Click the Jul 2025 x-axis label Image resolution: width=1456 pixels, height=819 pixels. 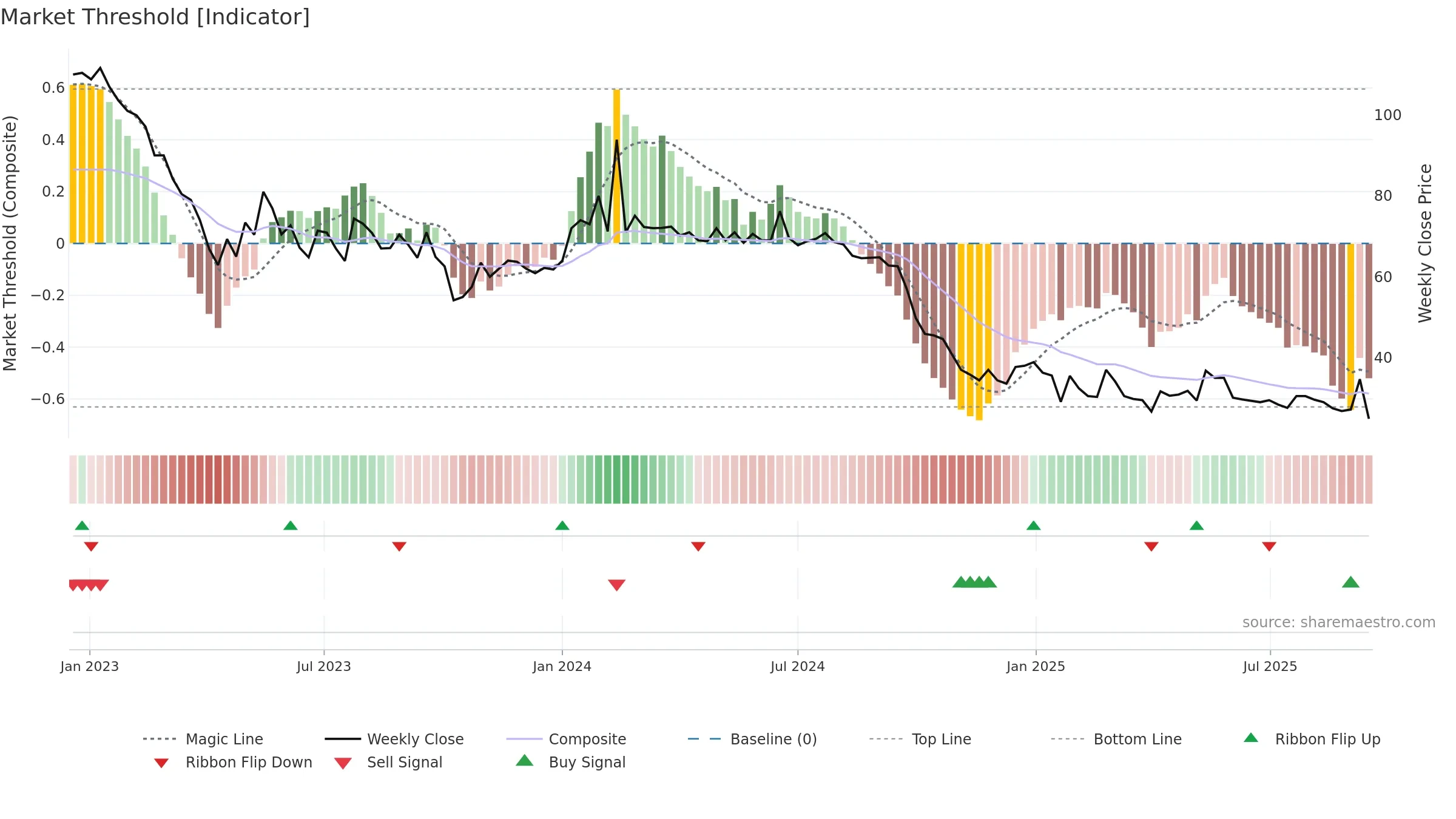pos(1270,666)
